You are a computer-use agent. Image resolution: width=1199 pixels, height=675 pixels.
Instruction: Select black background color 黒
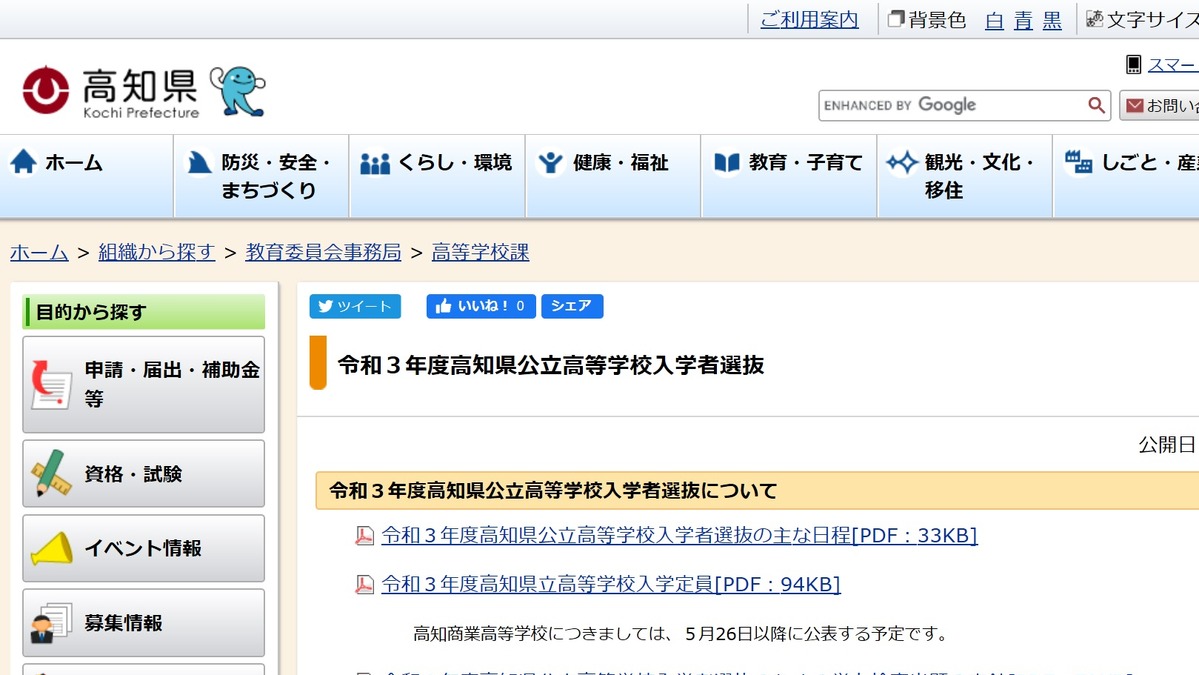(x=1052, y=20)
